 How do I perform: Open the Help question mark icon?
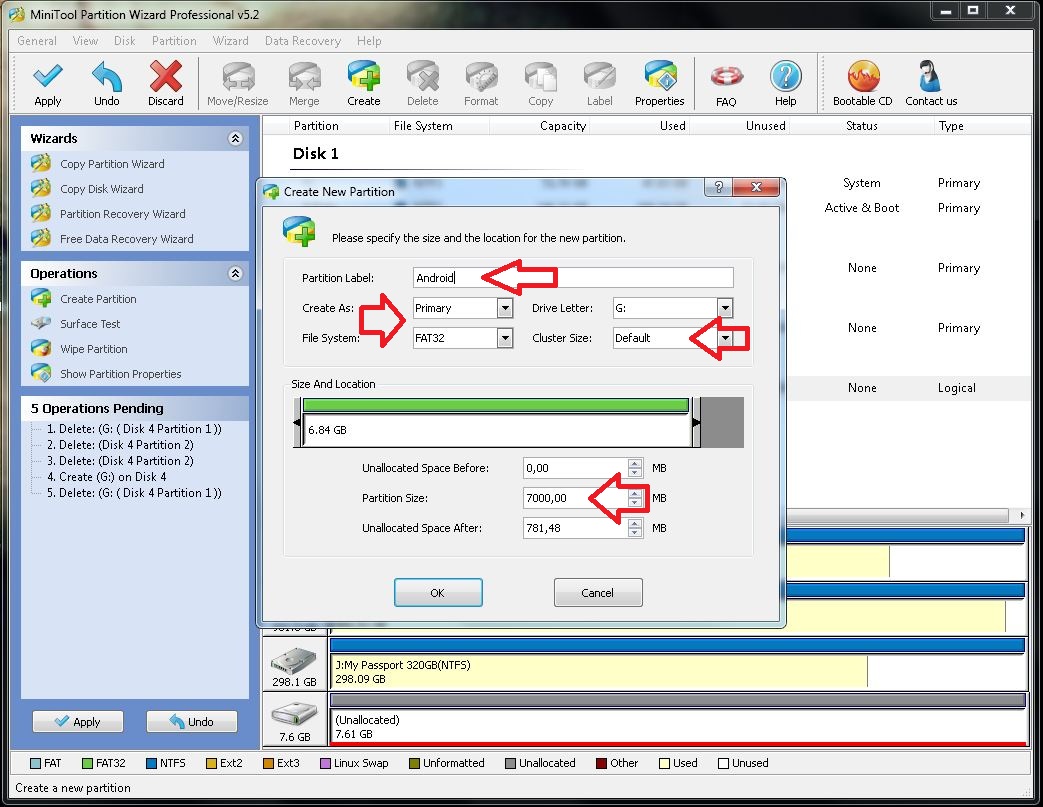[x=786, y=83]
